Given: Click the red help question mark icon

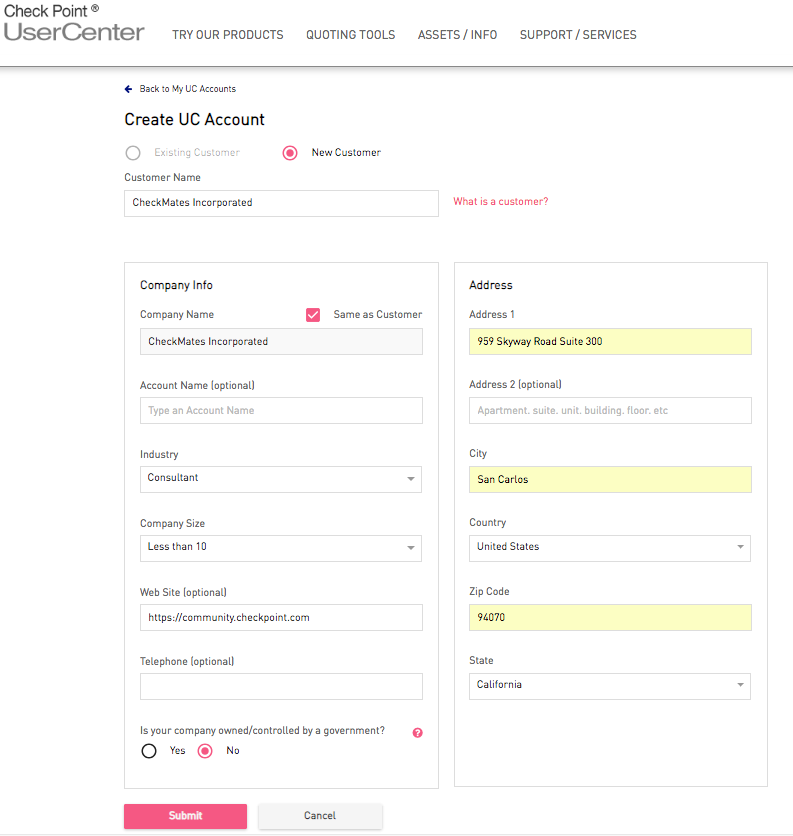Looking at the screenshot, I should coord(418,733).
